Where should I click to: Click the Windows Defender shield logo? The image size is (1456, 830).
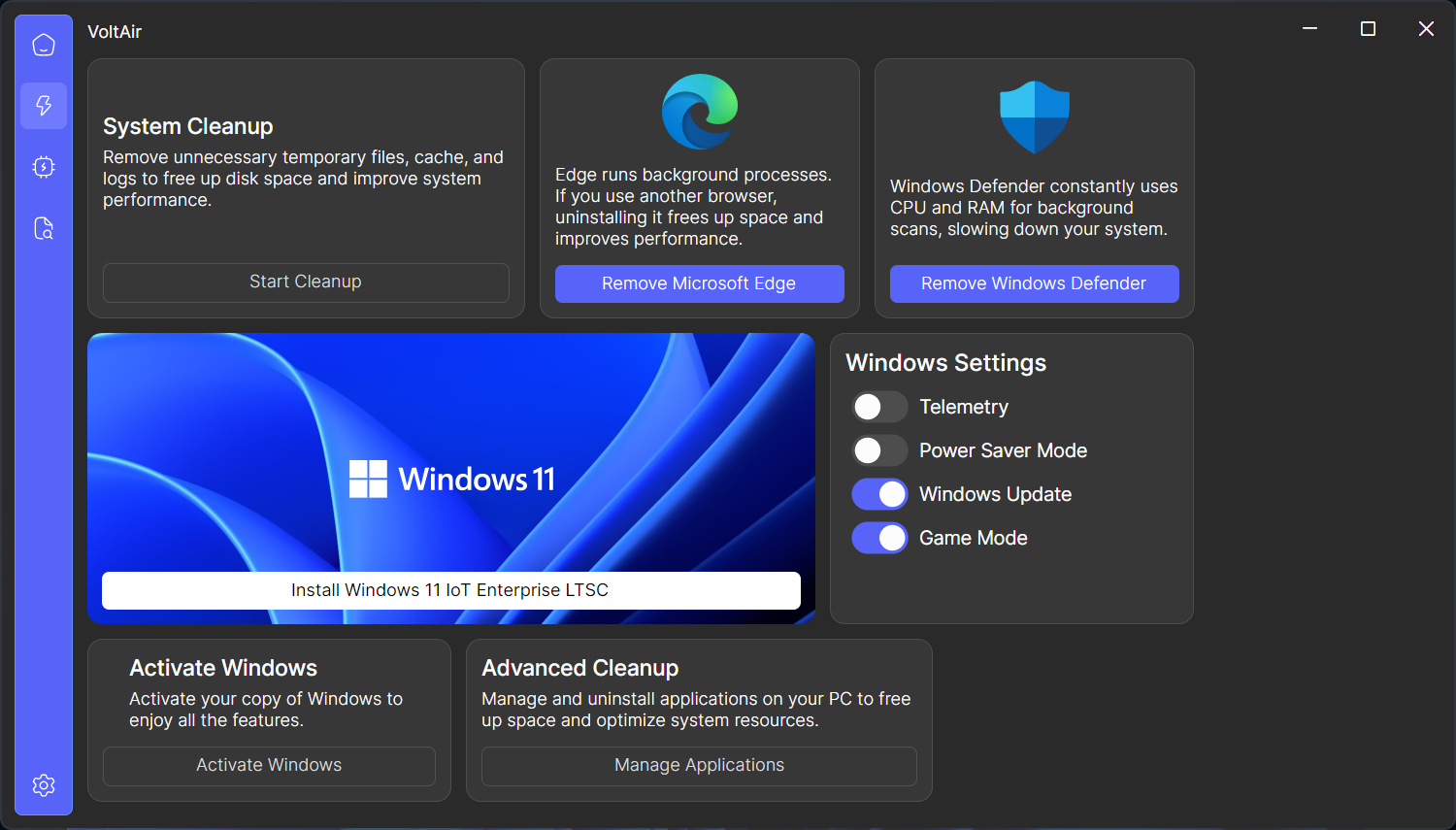click(x=1035, y=117)
